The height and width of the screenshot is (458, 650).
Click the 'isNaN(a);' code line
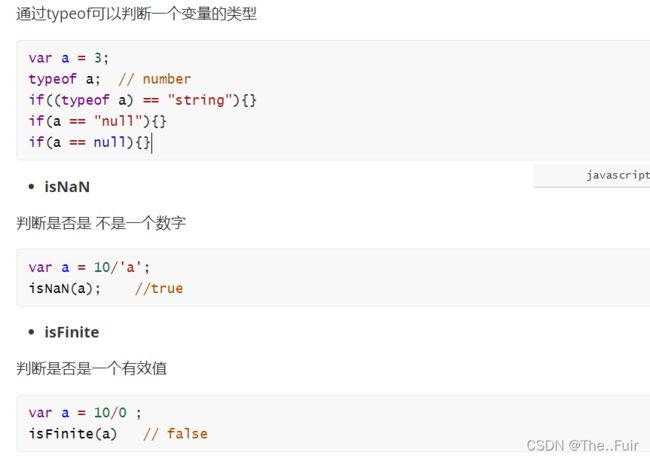65,288
